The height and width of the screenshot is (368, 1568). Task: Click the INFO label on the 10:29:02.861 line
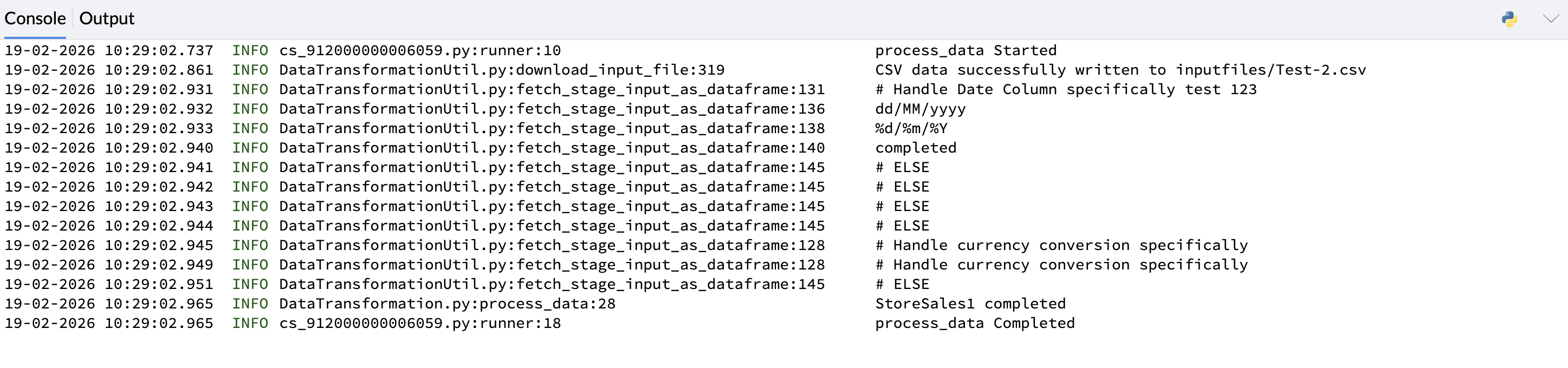[250, 70]
